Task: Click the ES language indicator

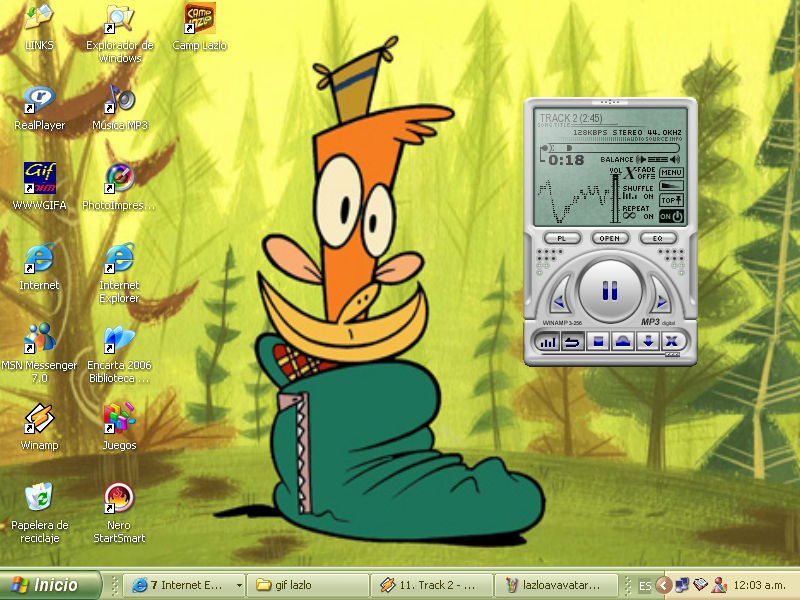Action: (645, 586)
